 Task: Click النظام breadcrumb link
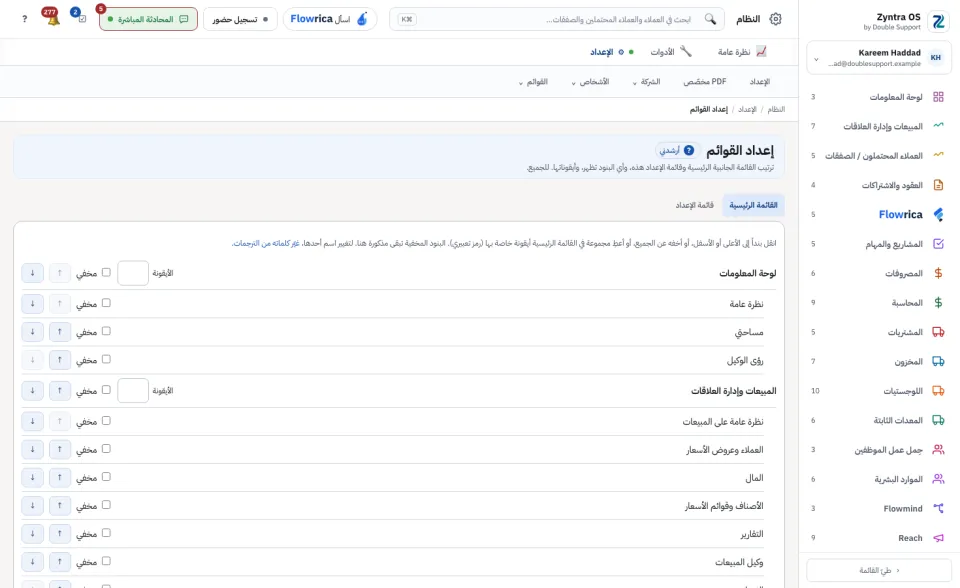[x=776, y=110]
